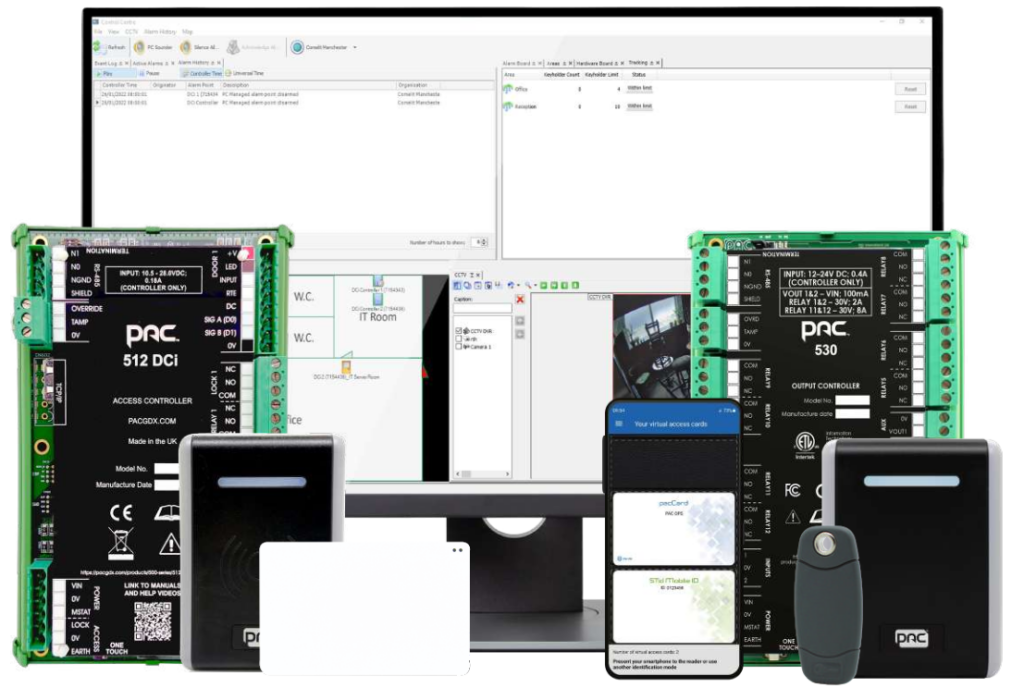
Task: Uncheck the CCTV DVR checkbox
Action: [x=458, y=329]
